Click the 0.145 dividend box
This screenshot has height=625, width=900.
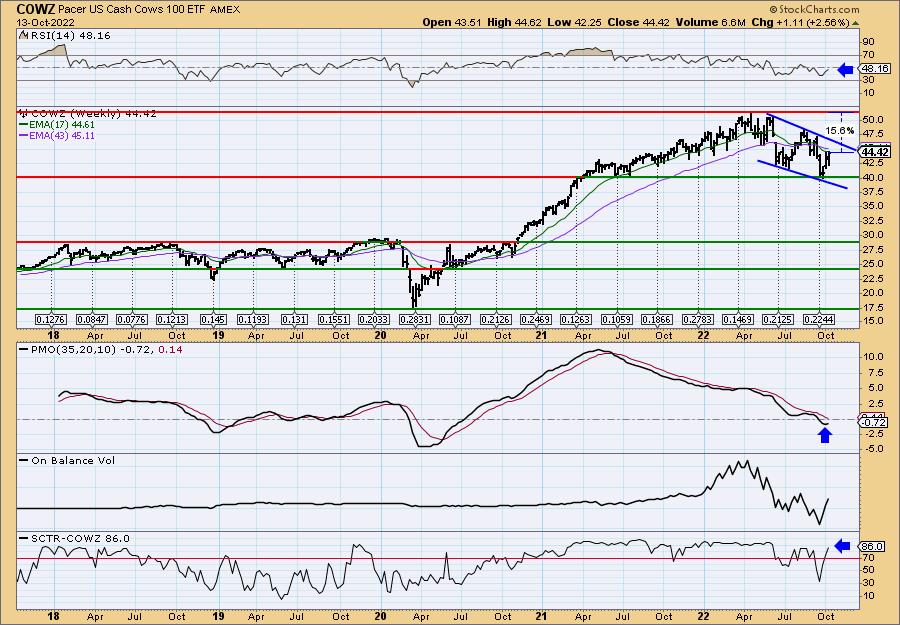(x=213, y=319)
